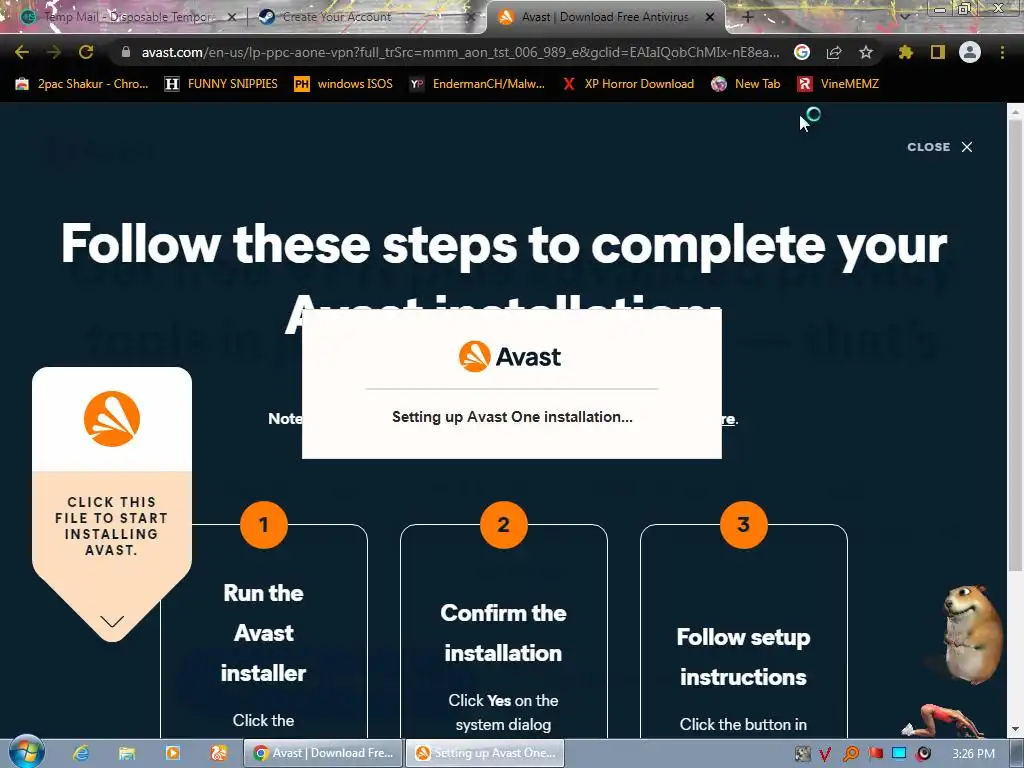
Task: Open Chrome profile avatar
Action: (970, 52)
